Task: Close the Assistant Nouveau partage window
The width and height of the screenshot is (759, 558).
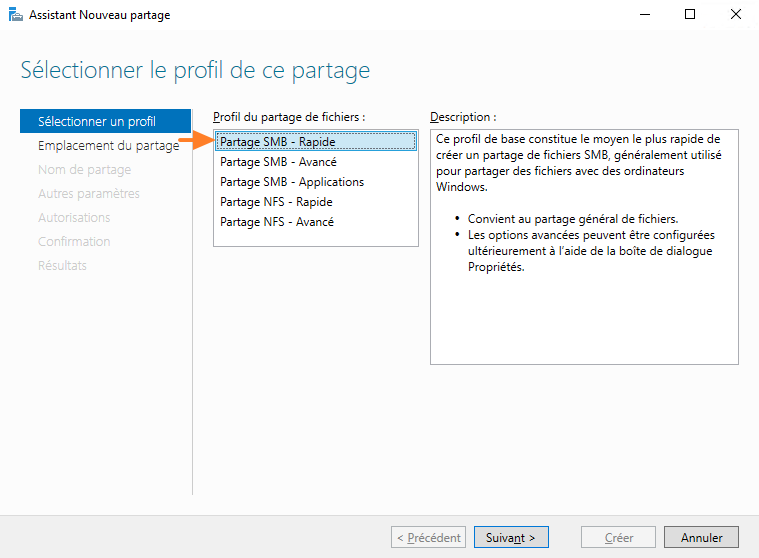Action: [x=736, y=15]
